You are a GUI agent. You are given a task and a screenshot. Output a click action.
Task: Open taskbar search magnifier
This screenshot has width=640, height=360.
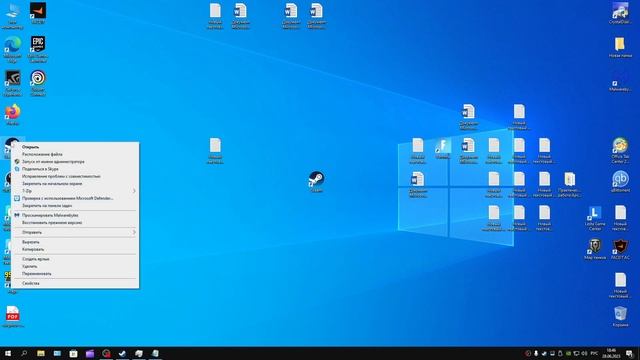24,353
